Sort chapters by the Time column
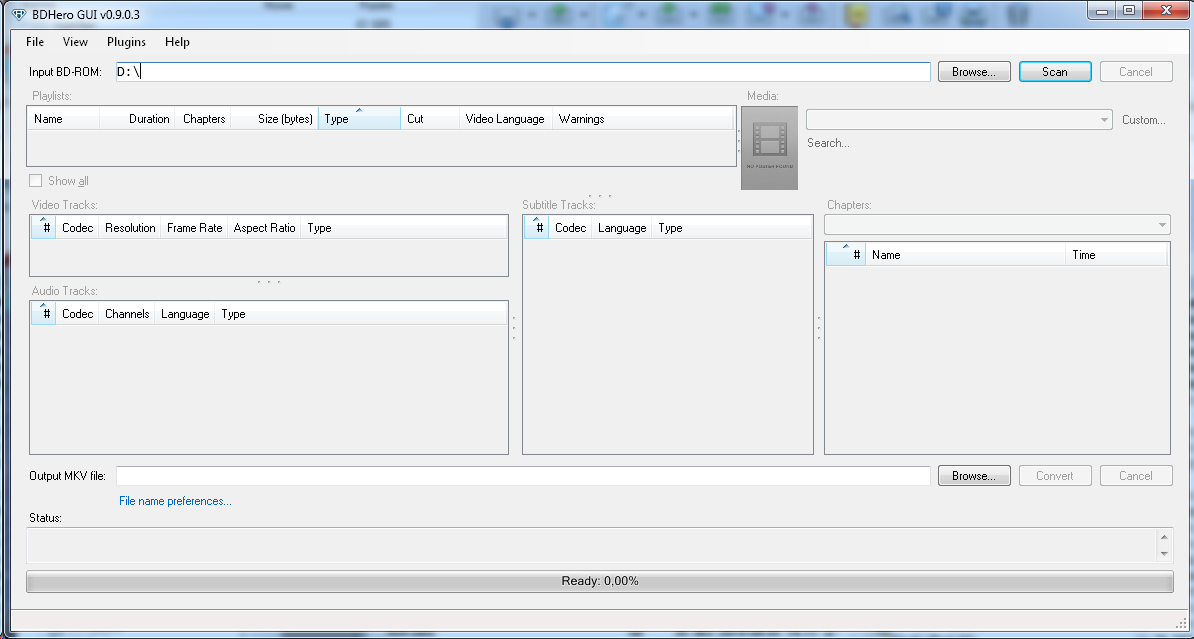 (1116, 255)
